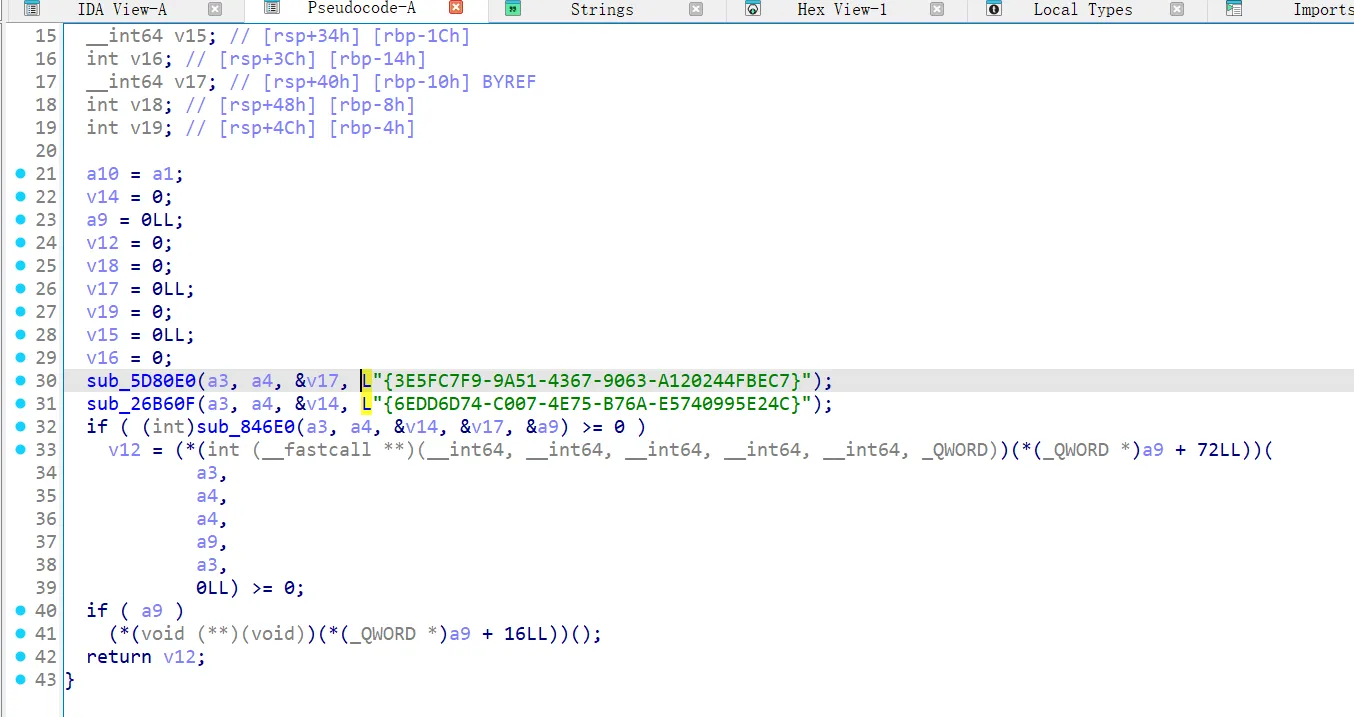Toggle breakpoint dot on line 30
Viewport: 1354px width, 717px height.
tap(21, 381)
